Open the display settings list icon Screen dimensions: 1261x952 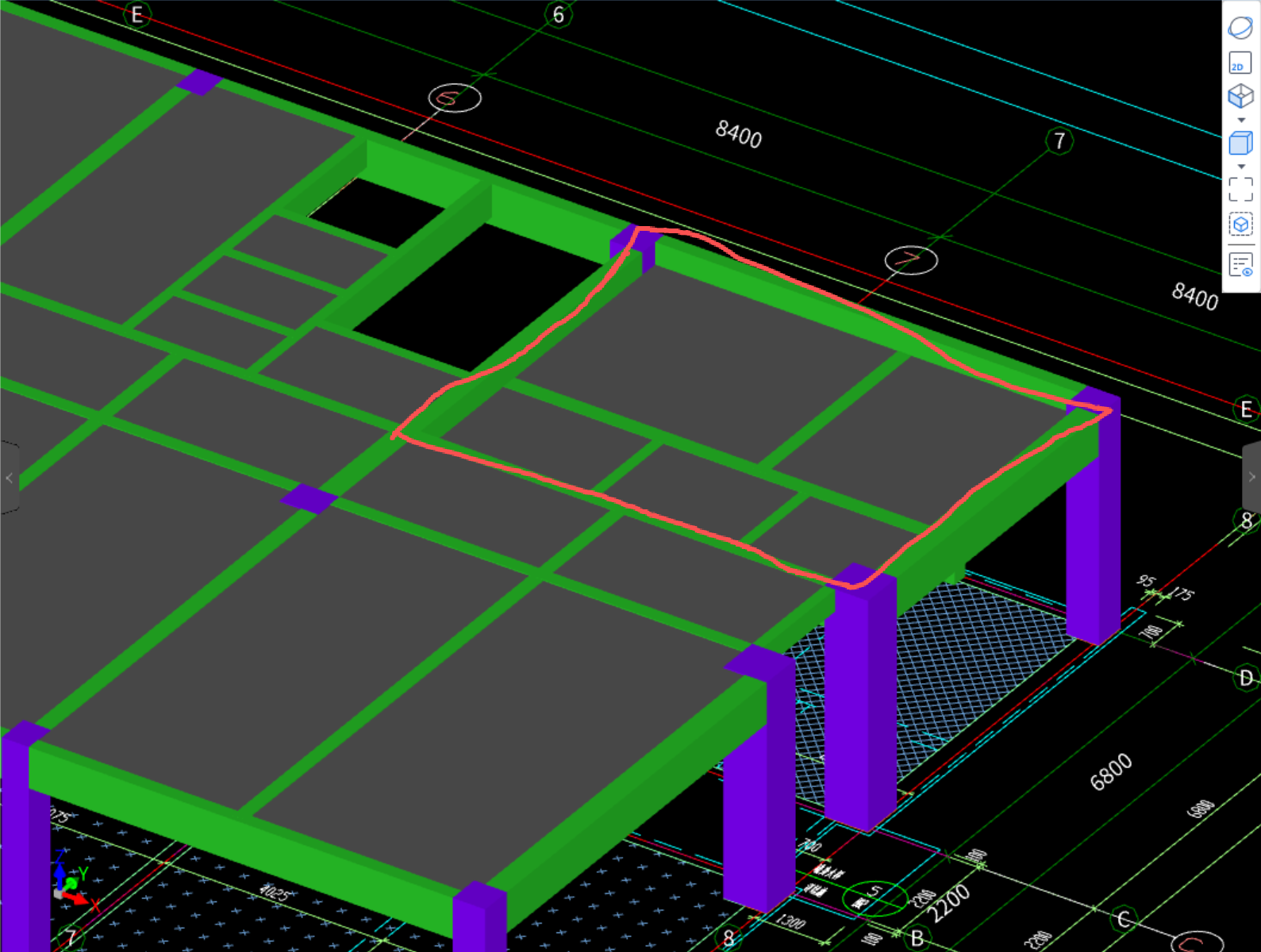pyautogui.click(x=1240, y=264)
